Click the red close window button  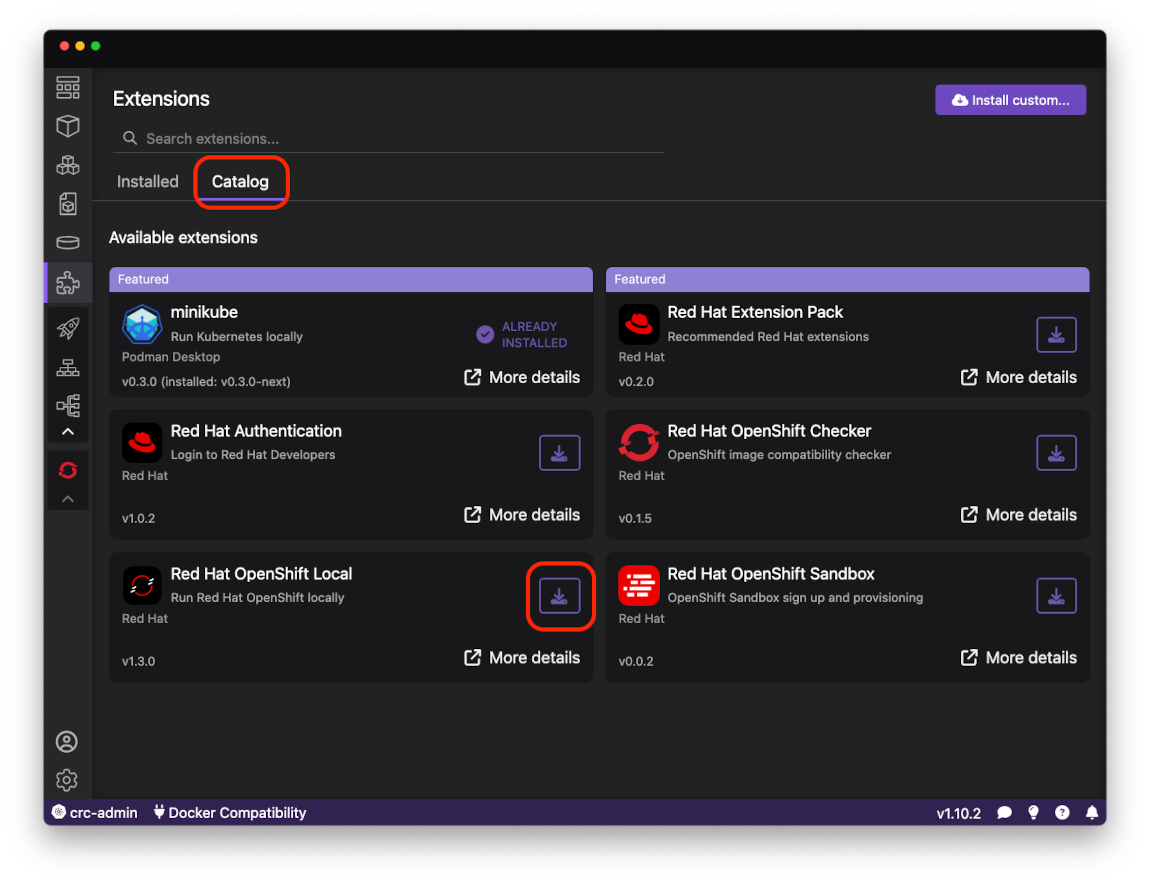point(65,45)
